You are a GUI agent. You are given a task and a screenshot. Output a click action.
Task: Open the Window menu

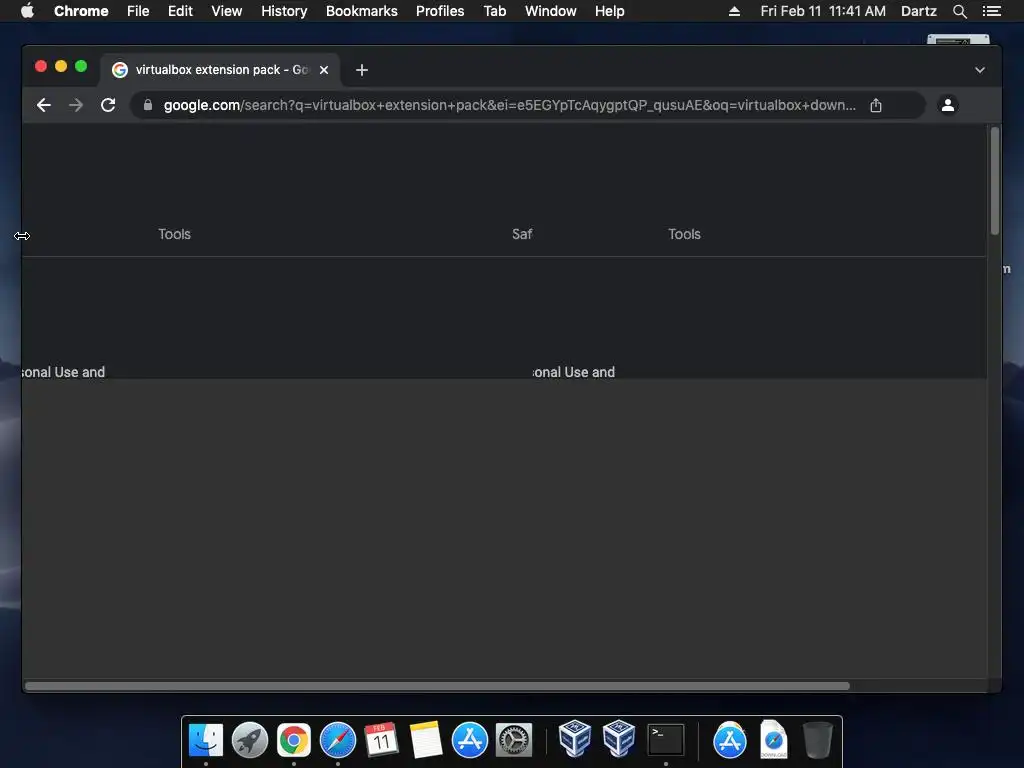(551, 11)
